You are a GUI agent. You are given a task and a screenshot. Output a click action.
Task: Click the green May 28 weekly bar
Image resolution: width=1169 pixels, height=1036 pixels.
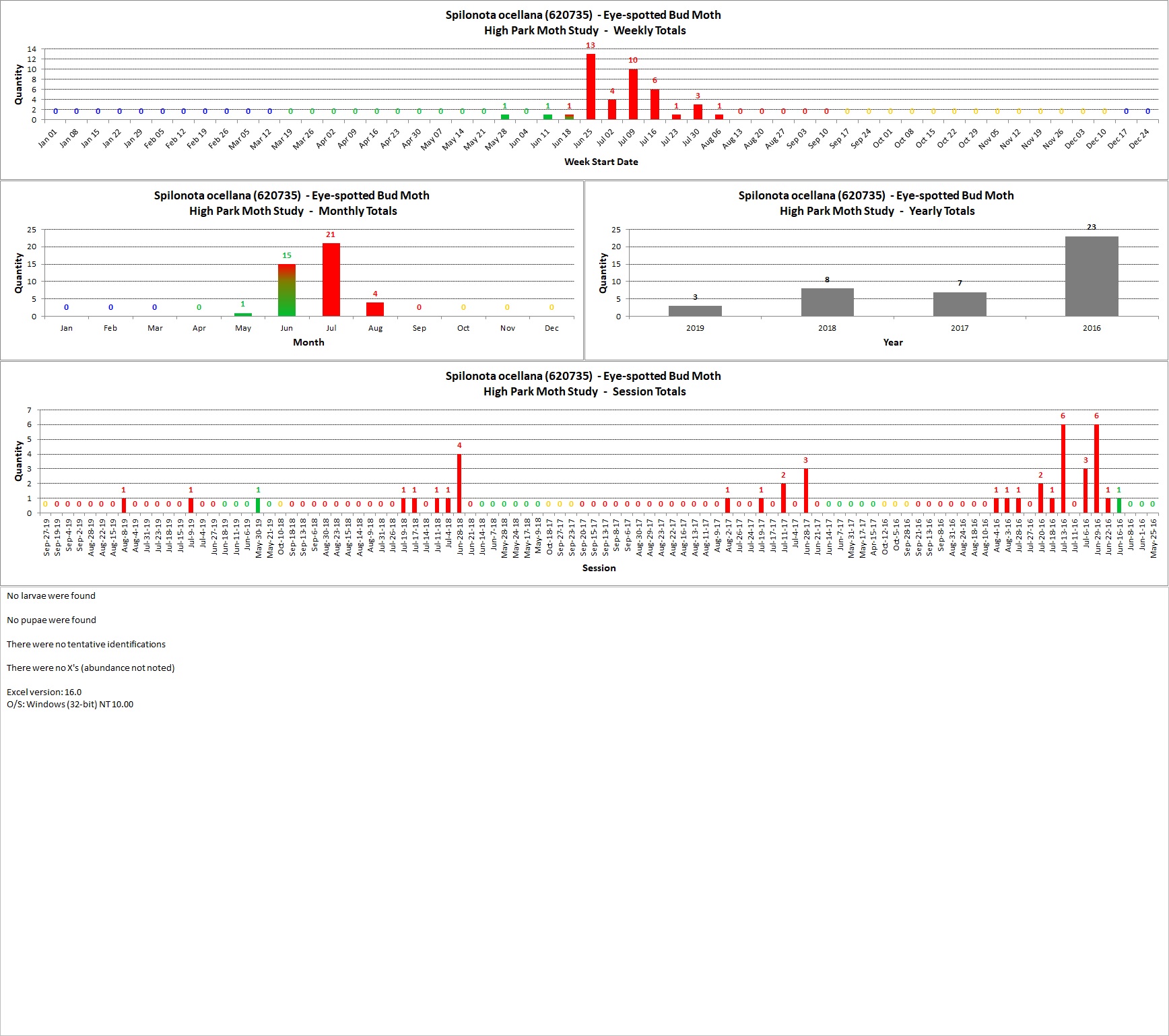(505, 117)
